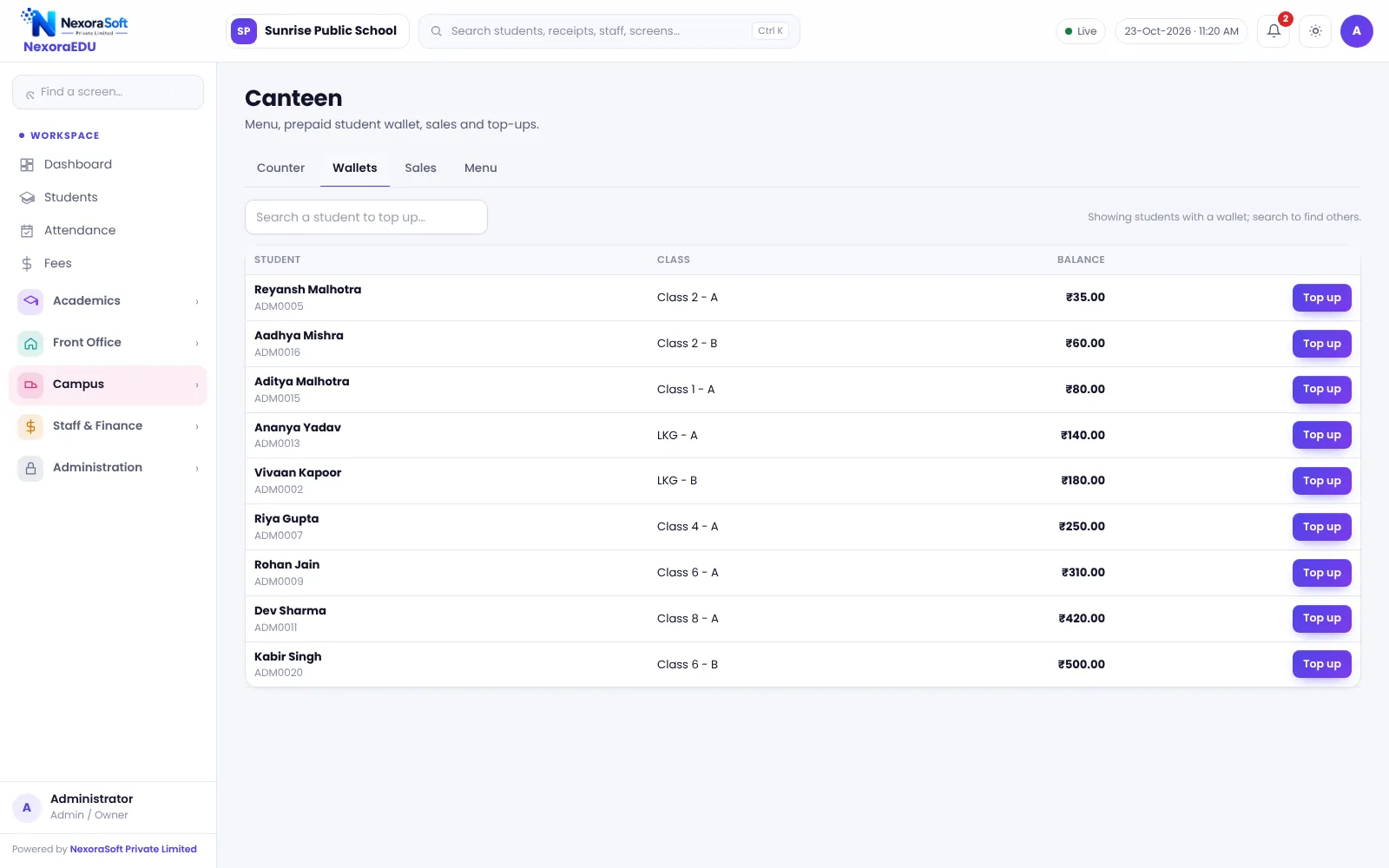The image size is (1389, 868).
Task: Click the Fees dollar sign icon
Action: click(x=27, y=264)
